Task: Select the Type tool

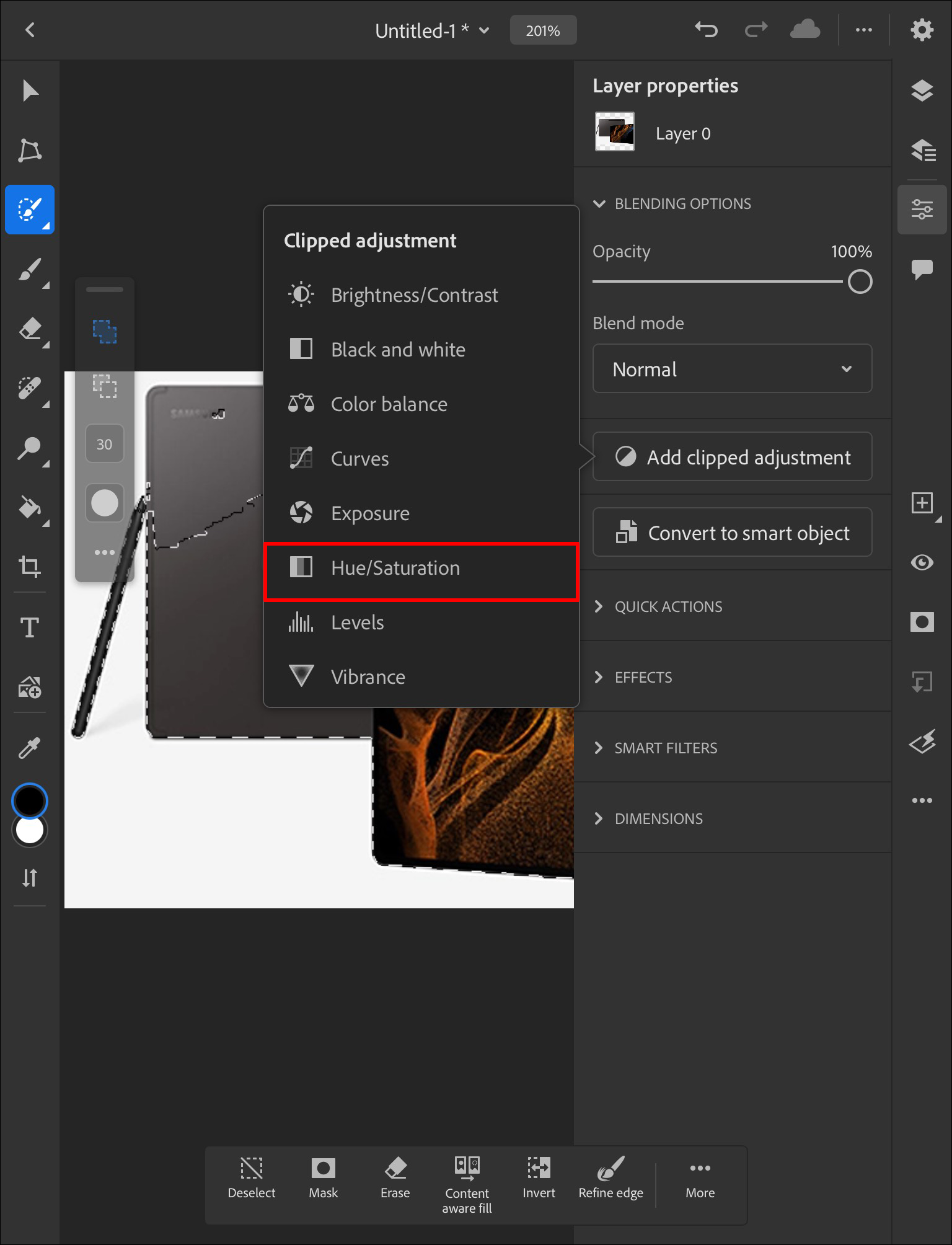Action: click(x=30, y=627)
